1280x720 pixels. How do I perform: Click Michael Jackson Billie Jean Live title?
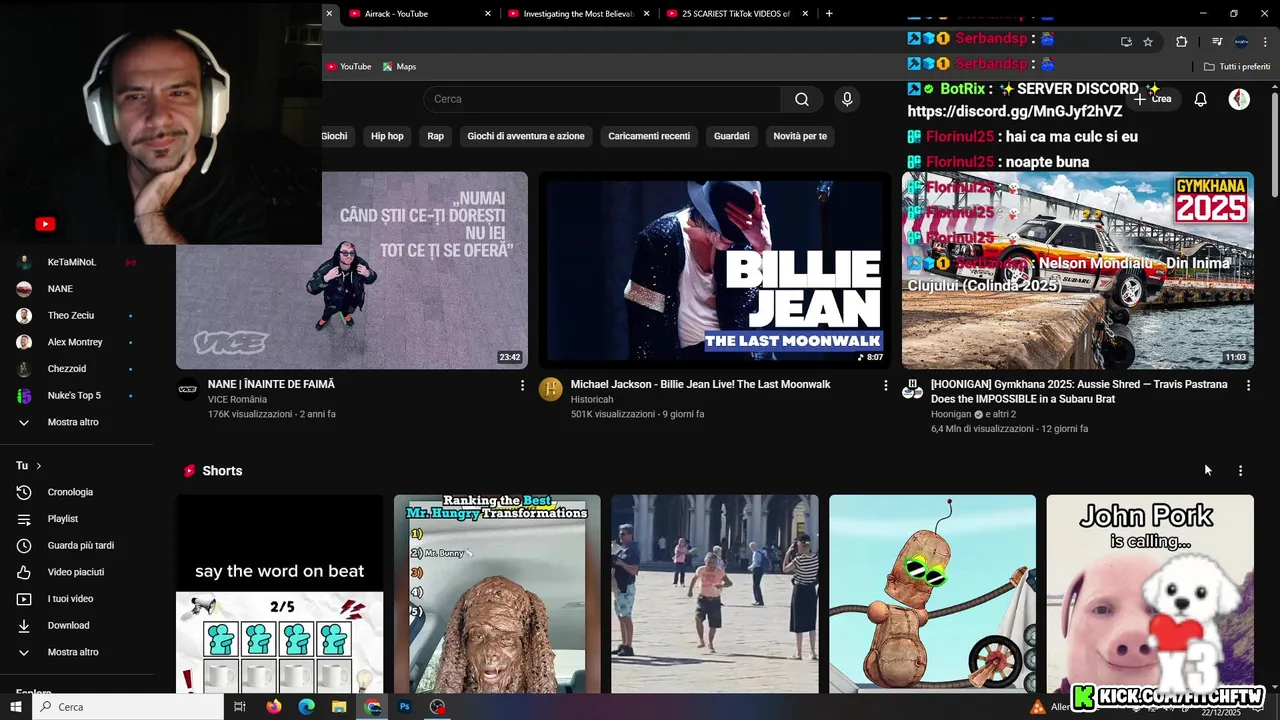[701, 384]
